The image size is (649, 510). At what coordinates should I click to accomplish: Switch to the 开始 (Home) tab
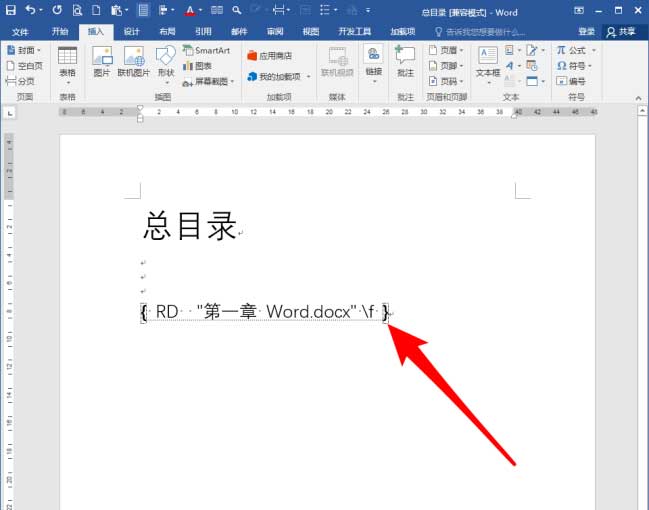click(60, 31)
